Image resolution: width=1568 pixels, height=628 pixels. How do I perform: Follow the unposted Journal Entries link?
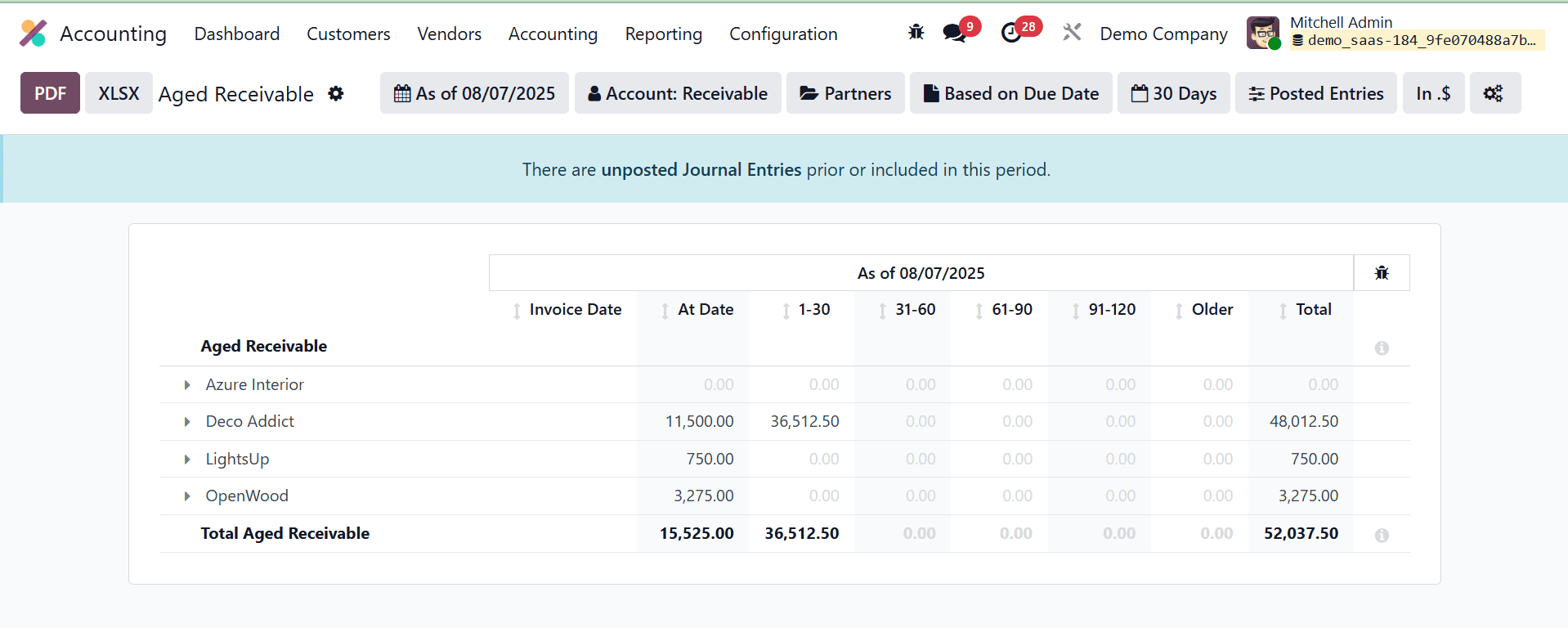(701, 169)
